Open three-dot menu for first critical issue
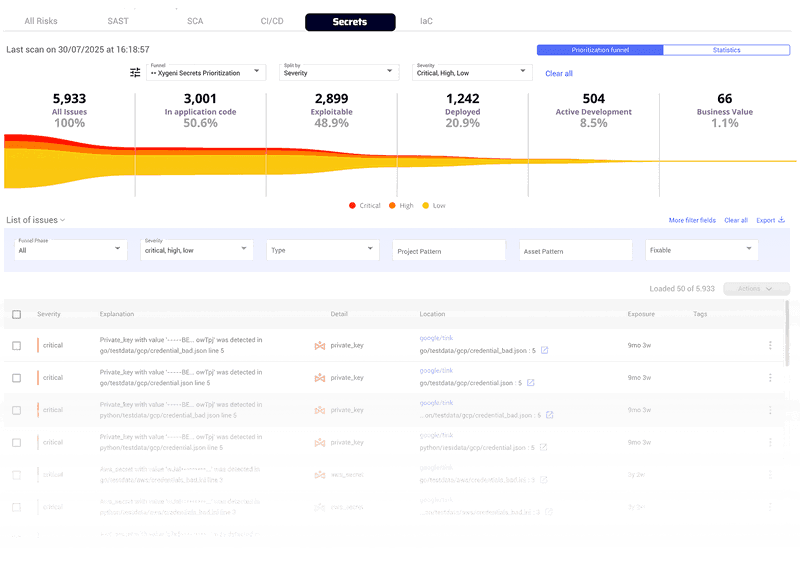The image size is (800, 563). click(770, 346)
